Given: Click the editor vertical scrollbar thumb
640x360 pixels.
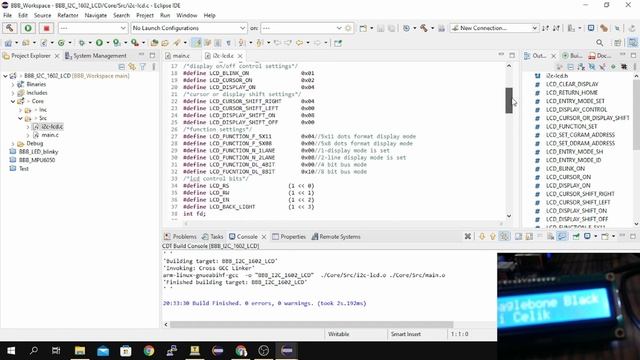Looking at the screenshot, I should (509, 100).
